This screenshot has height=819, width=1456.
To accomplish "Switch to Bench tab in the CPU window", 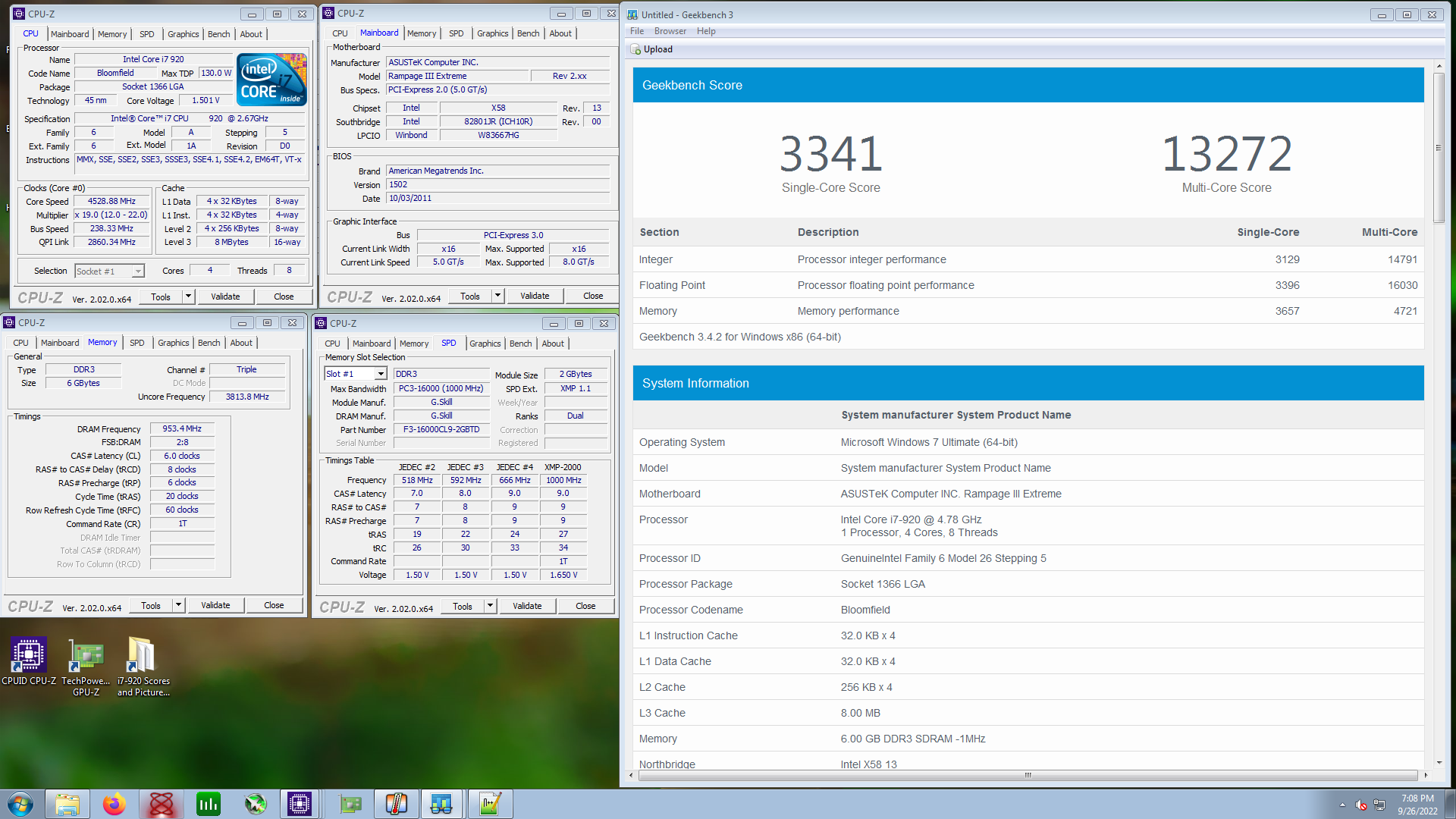I will (218, 34).
